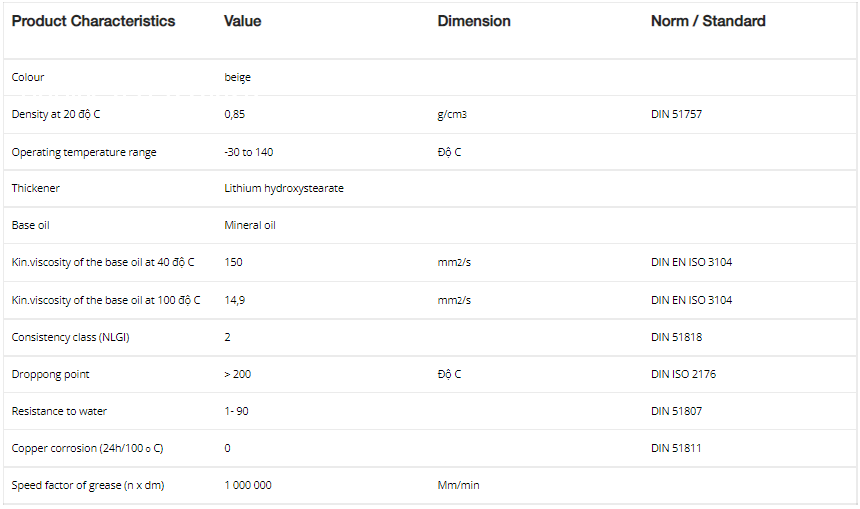
Task: Select the DIN 51818 standard cell
Action: pyautogui.click(x=676, y=337)
